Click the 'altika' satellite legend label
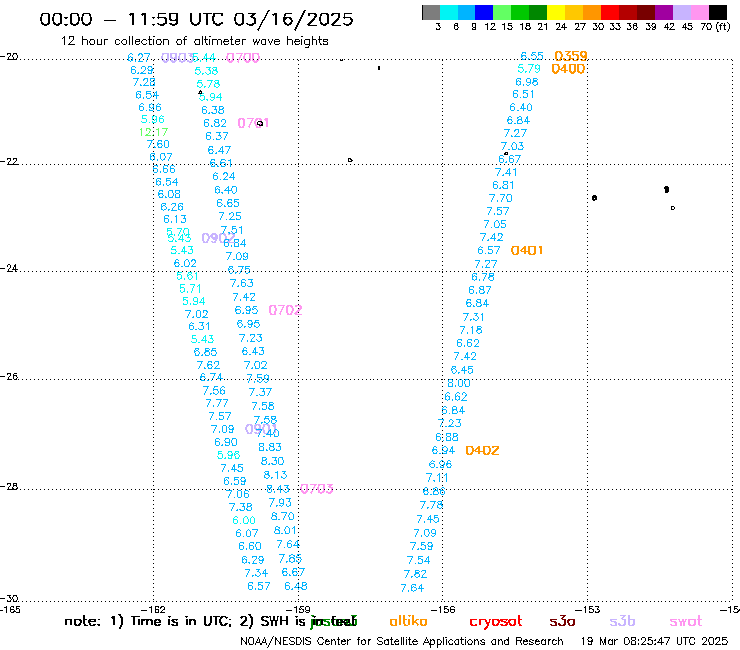Image resolution: width=740 pixels, height=650 pixels. pos(408,621)
